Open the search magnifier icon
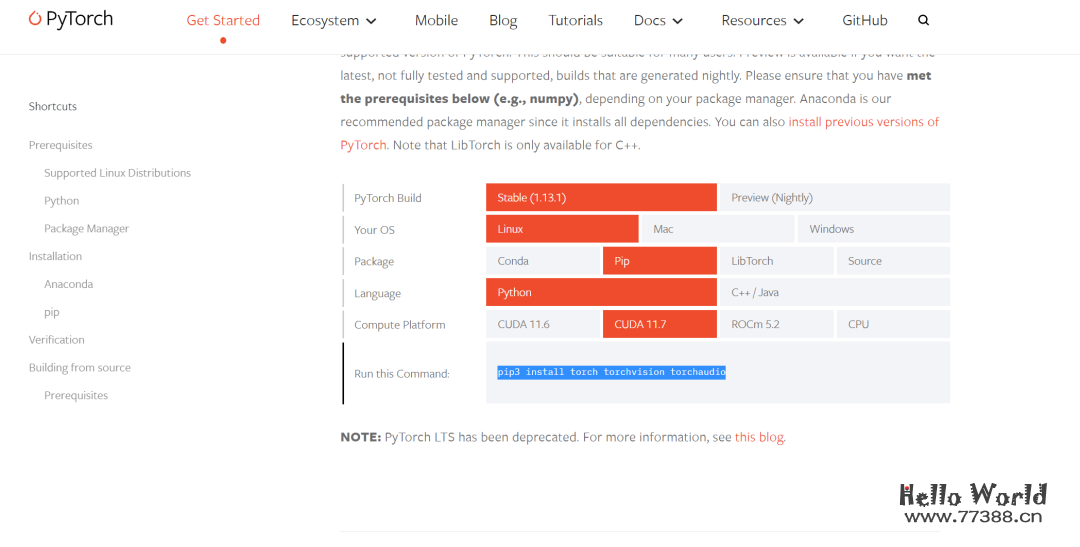1080x547 pixels. 923,20
